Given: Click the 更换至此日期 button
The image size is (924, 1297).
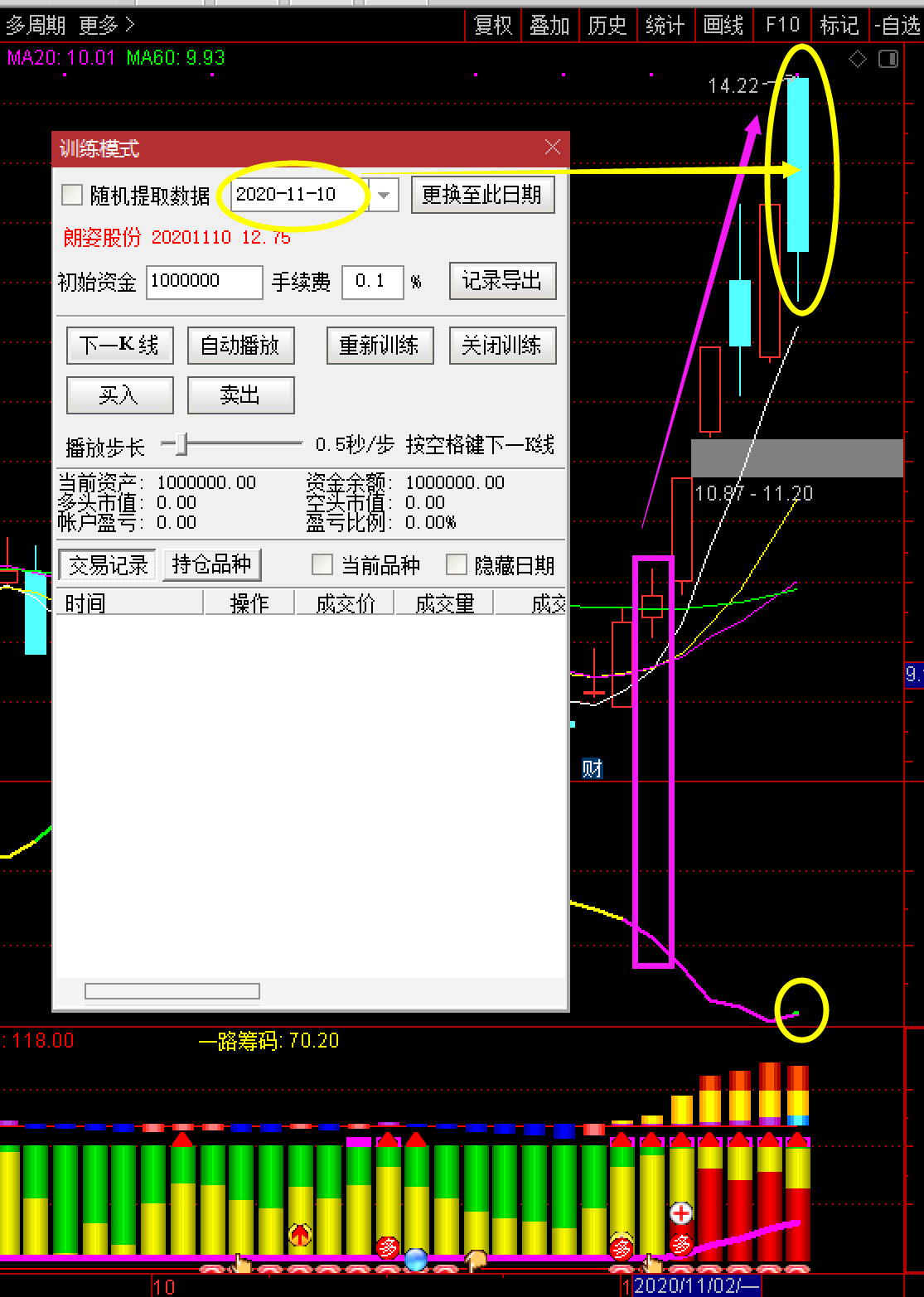Looking at the screenshot, I should [482, 196].
